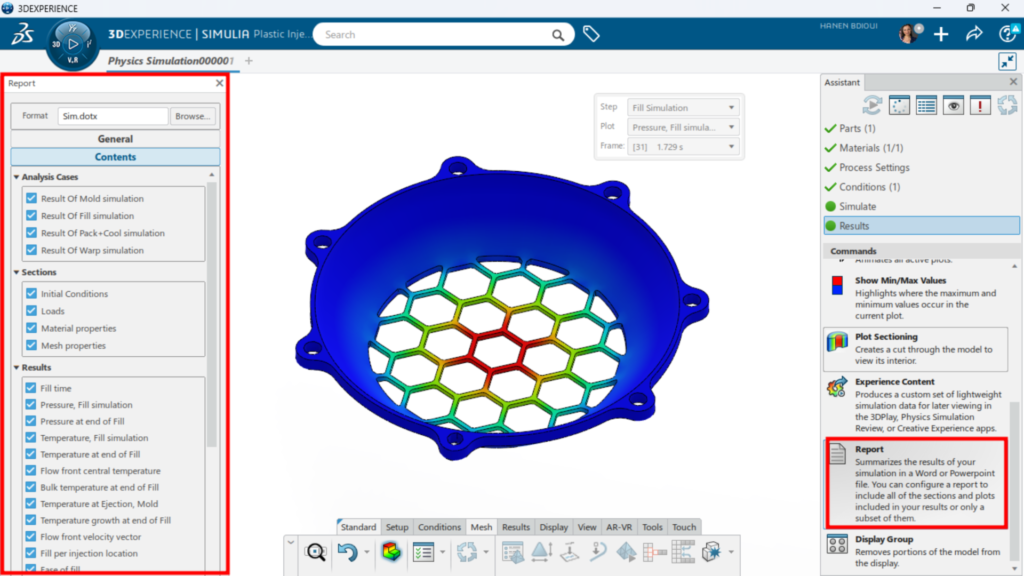This screenshot has width=1024, height=576.
Task: Click the Browse... button
Action: (193, 116)
